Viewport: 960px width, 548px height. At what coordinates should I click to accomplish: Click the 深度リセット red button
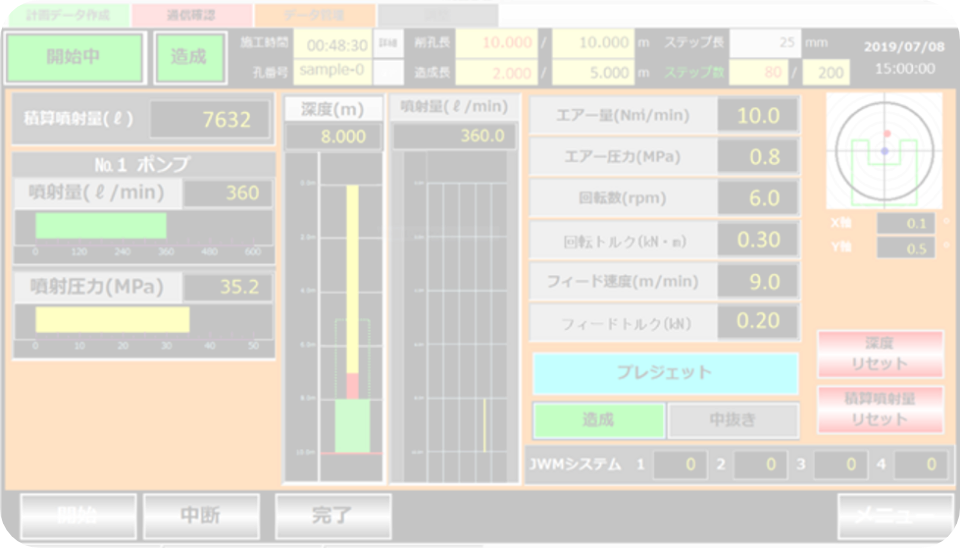pos(880,353)
